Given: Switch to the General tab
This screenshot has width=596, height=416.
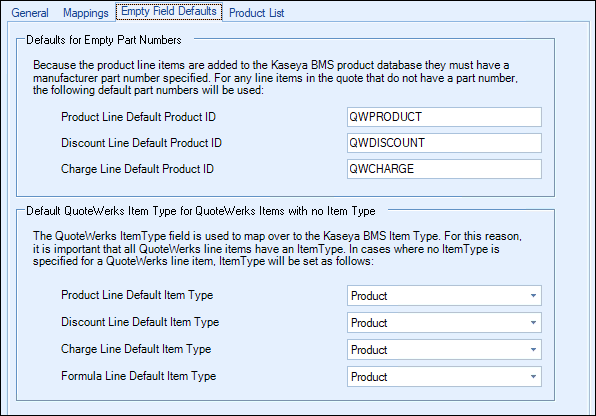Looking at the screenshot, I should pos(30,13).
